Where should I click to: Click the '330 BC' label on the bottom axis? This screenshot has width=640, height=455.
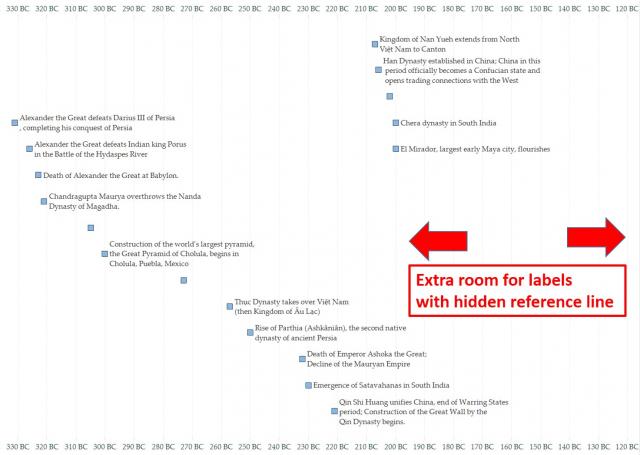pyautogui.click(x=17, y=445)
